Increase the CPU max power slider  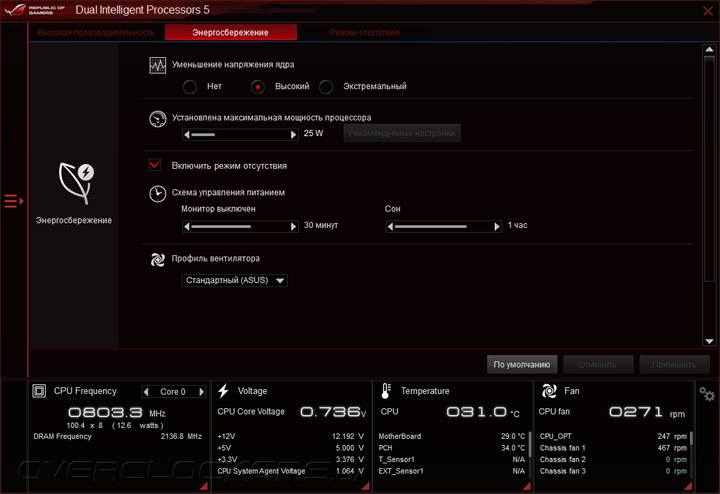click(x=293, y=135)
